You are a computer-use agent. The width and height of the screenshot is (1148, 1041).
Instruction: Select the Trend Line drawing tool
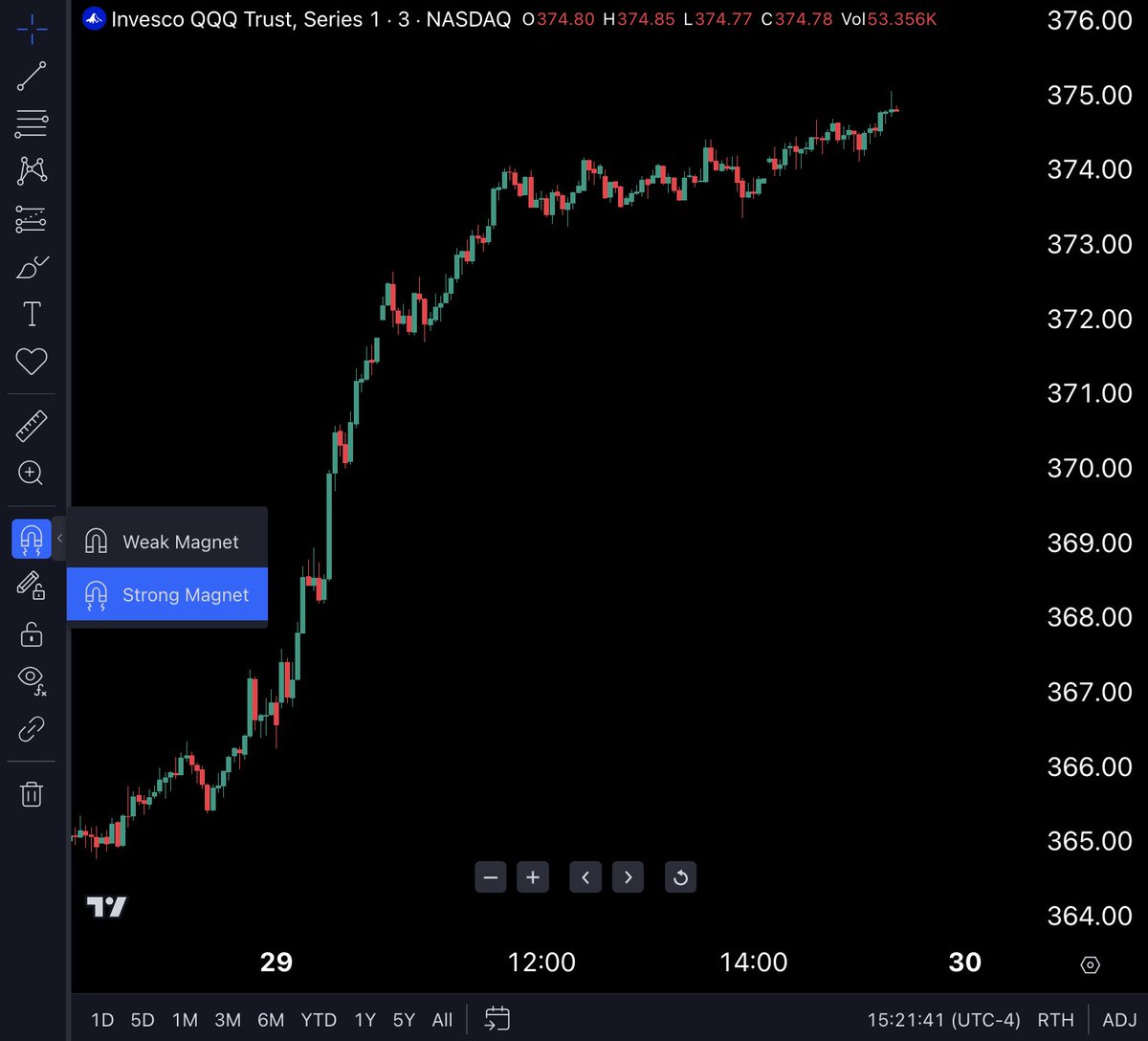point(32,77)
